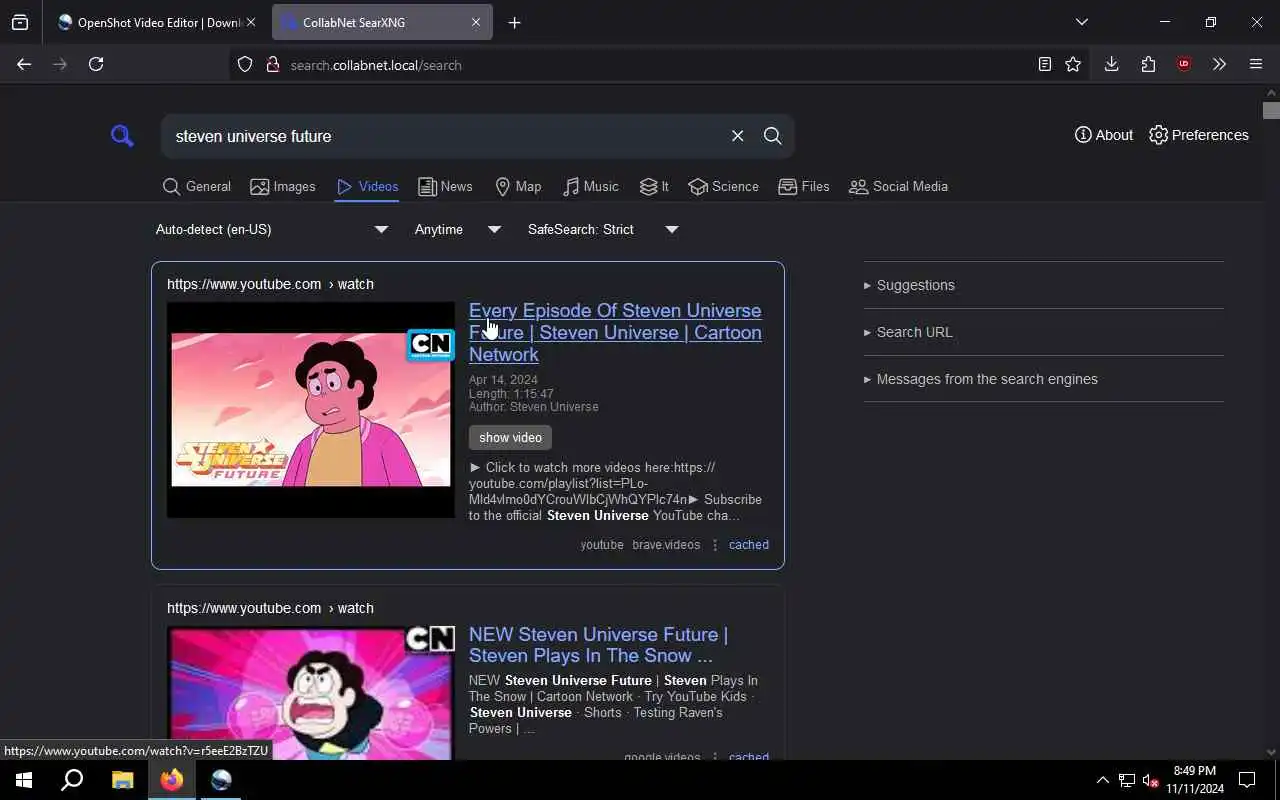Viewport: 1280px width, 800px height.
Task: Open the Firefox View icon
Action: [20, 22]
